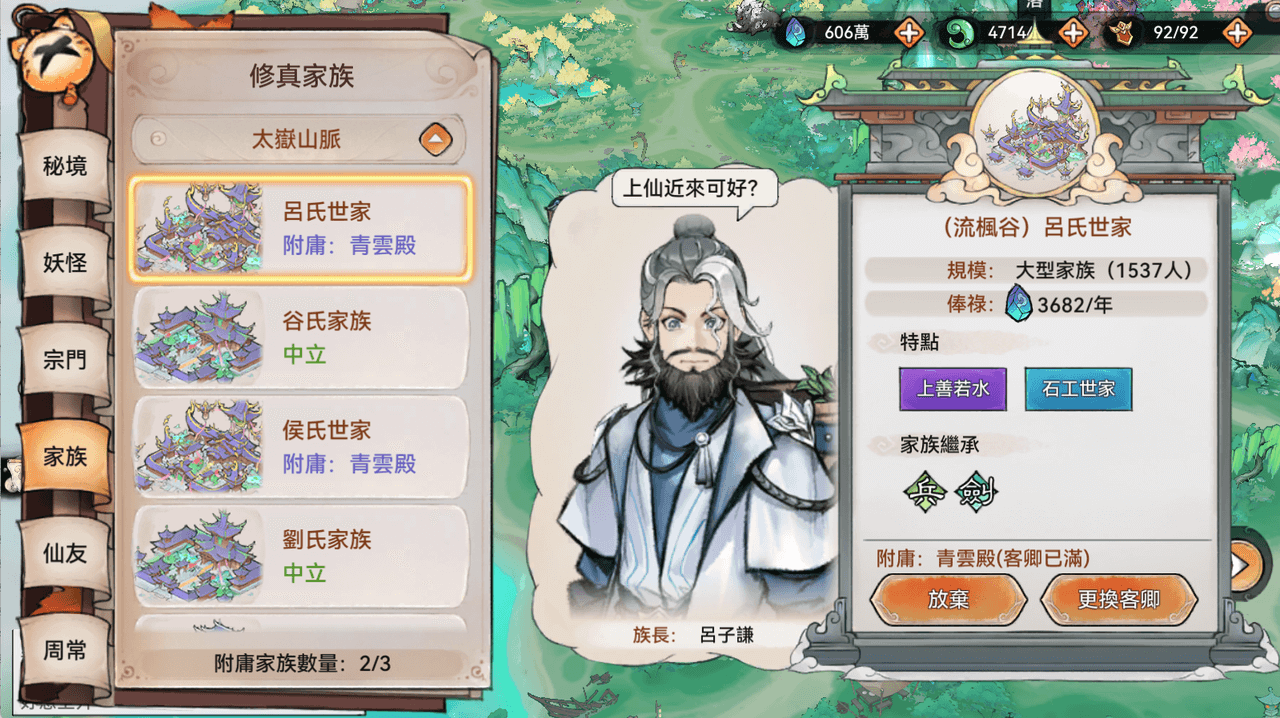Viewport: 1280px width, 718px height.
Task: Collapse the 太嶽山脈 region list
Action: (x=436, y=140)
